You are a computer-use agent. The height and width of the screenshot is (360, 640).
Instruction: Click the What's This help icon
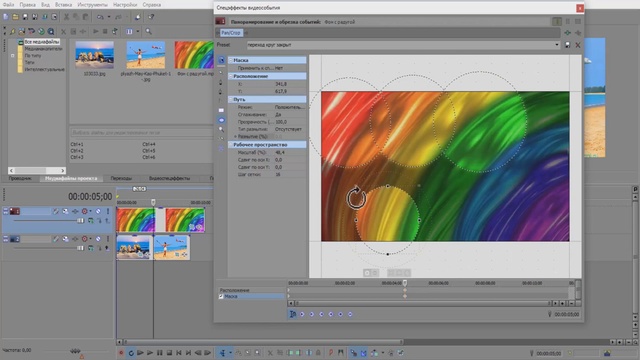[x=151, y=17]
